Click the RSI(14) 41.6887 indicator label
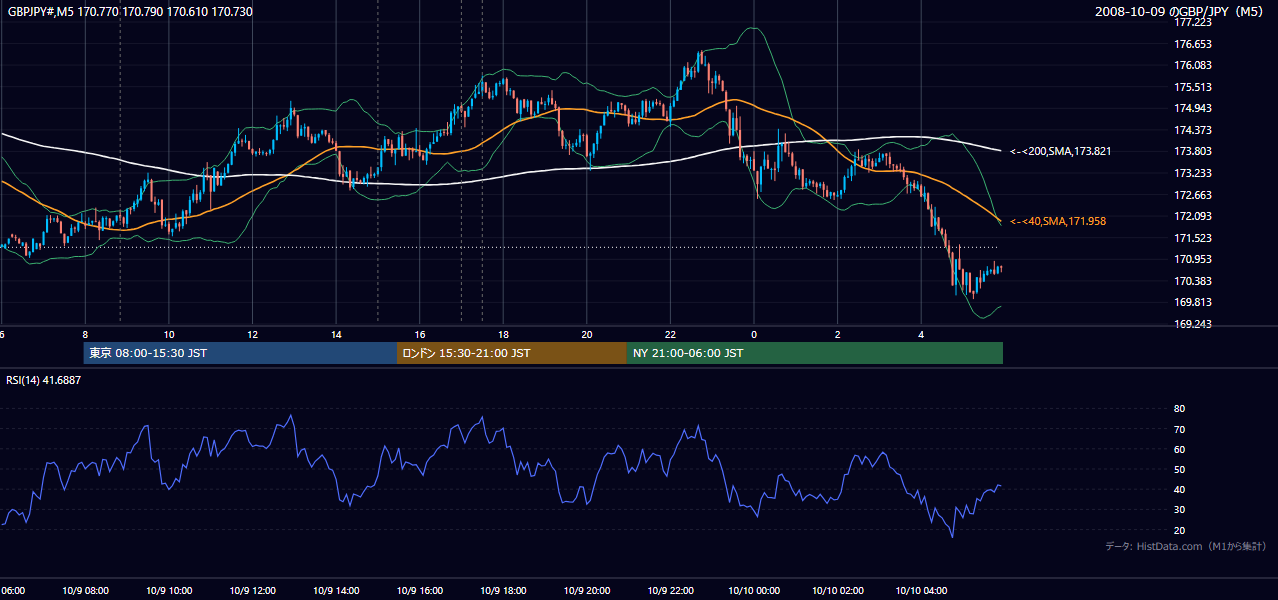This screenshot has width=1278, height=600. tap(44, 380)
